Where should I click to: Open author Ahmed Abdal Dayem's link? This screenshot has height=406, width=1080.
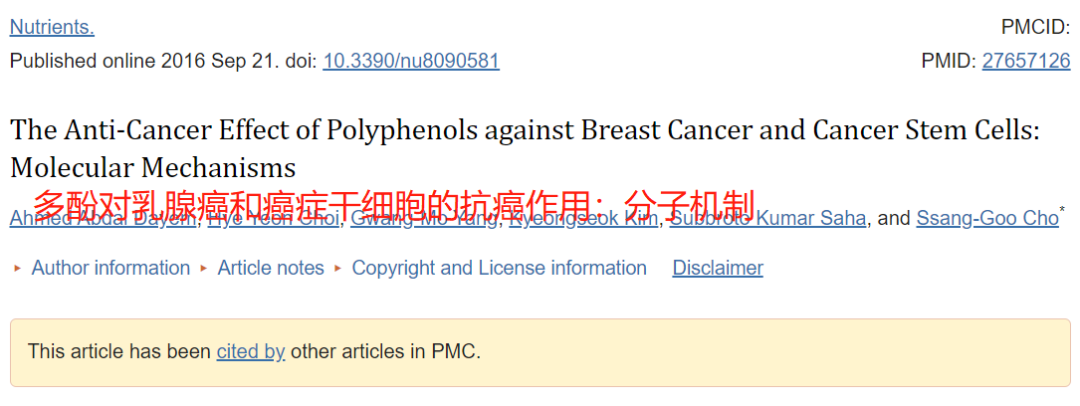pyautogui.click(x=104, y=219)
